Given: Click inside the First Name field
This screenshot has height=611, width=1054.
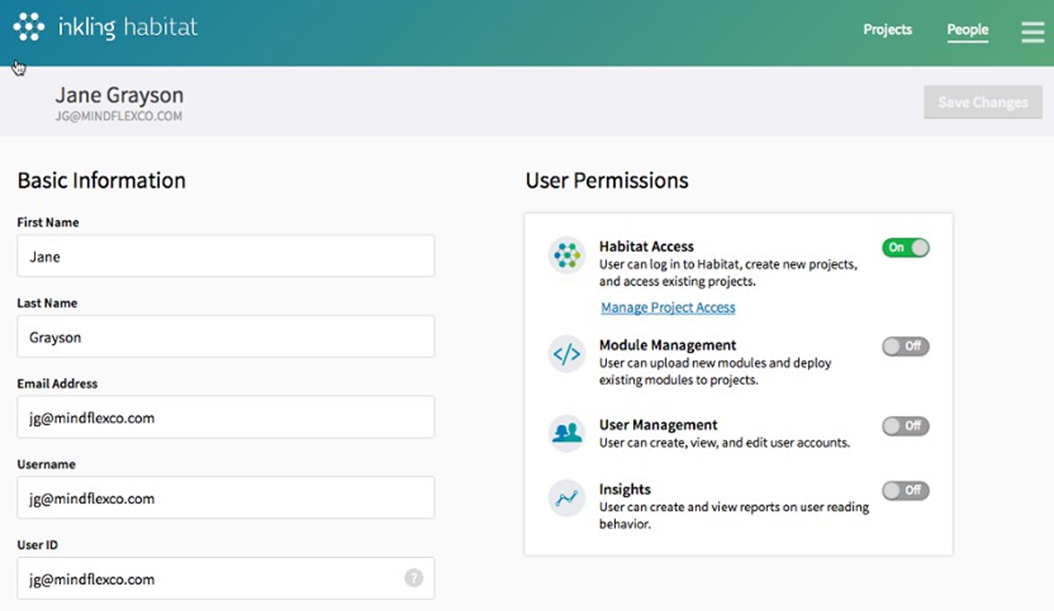Looking at the screenshot, I should (x=225, y=256).
